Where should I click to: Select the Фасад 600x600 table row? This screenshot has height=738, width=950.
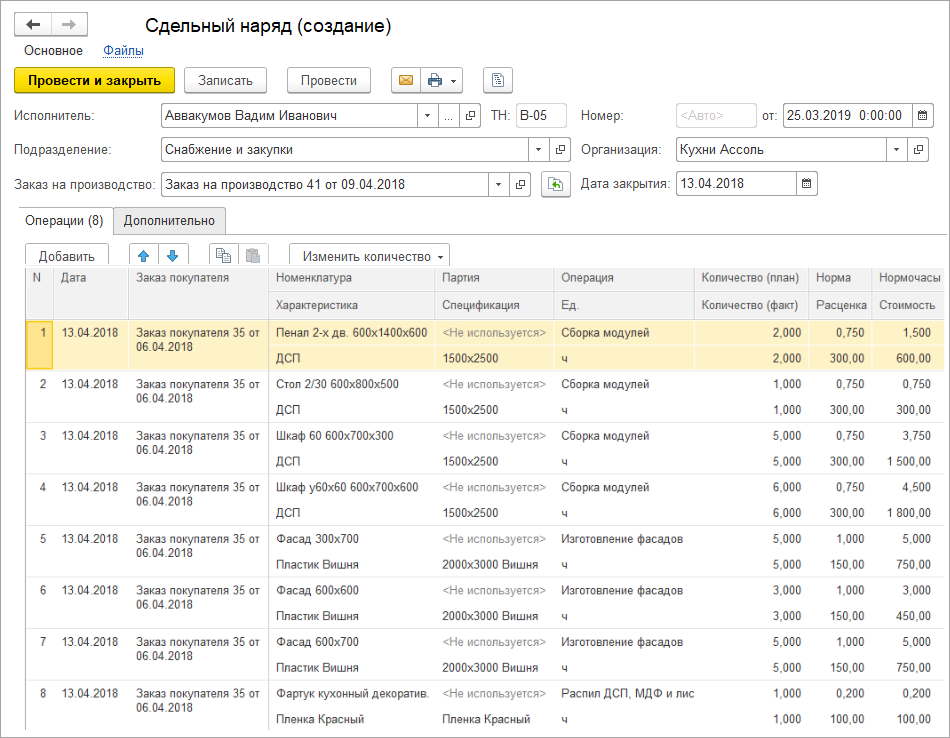(x=317, y=591)
